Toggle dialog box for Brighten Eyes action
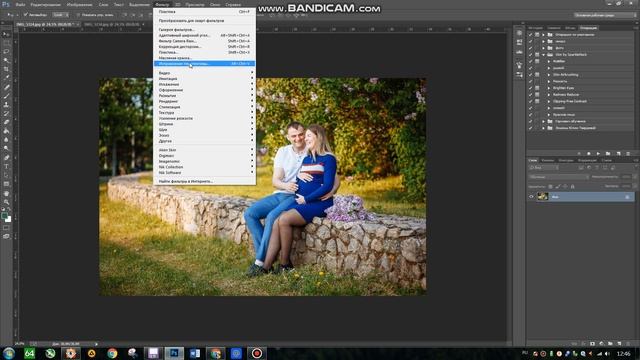Screen dimensions: 640x360 (x=537, y=88)
